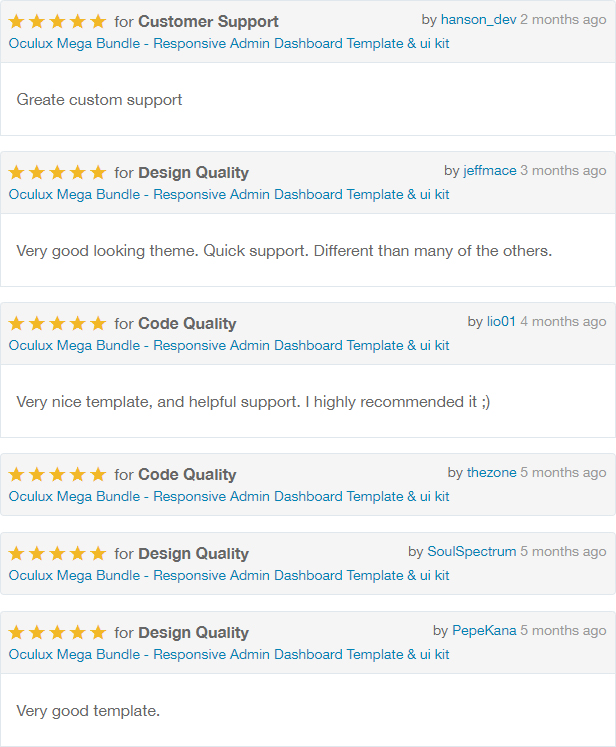Open jeffmace's user profile

pos(490,171)
